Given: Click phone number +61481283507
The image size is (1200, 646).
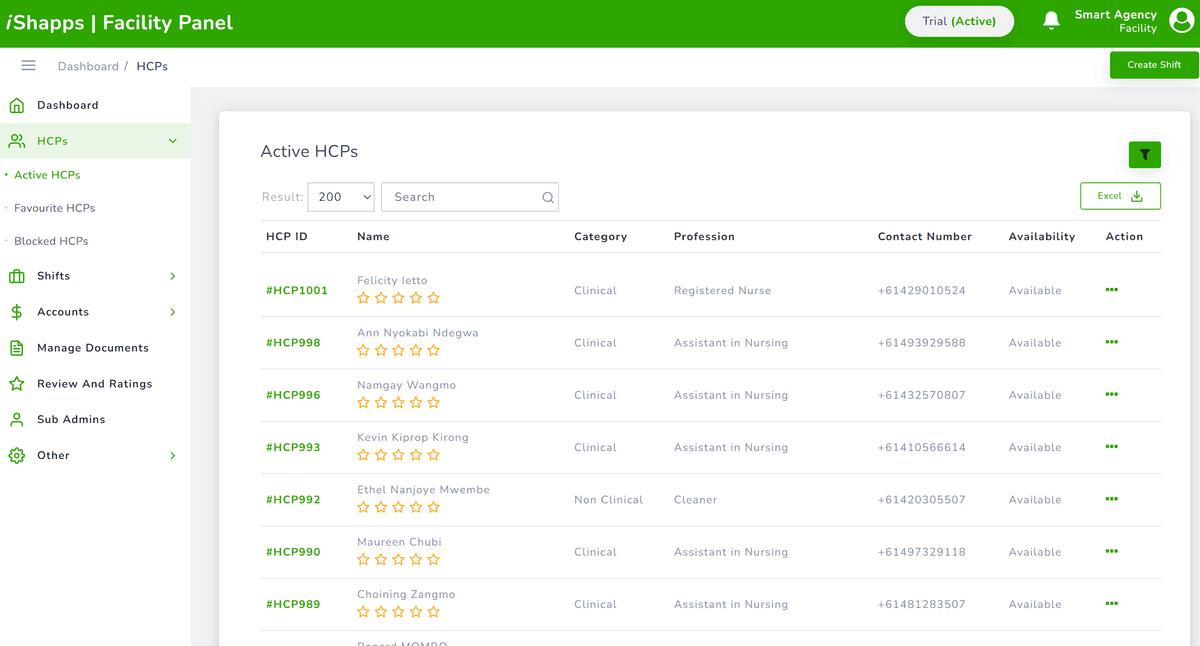Looking at the screenshot, I should tap(922, 605).
